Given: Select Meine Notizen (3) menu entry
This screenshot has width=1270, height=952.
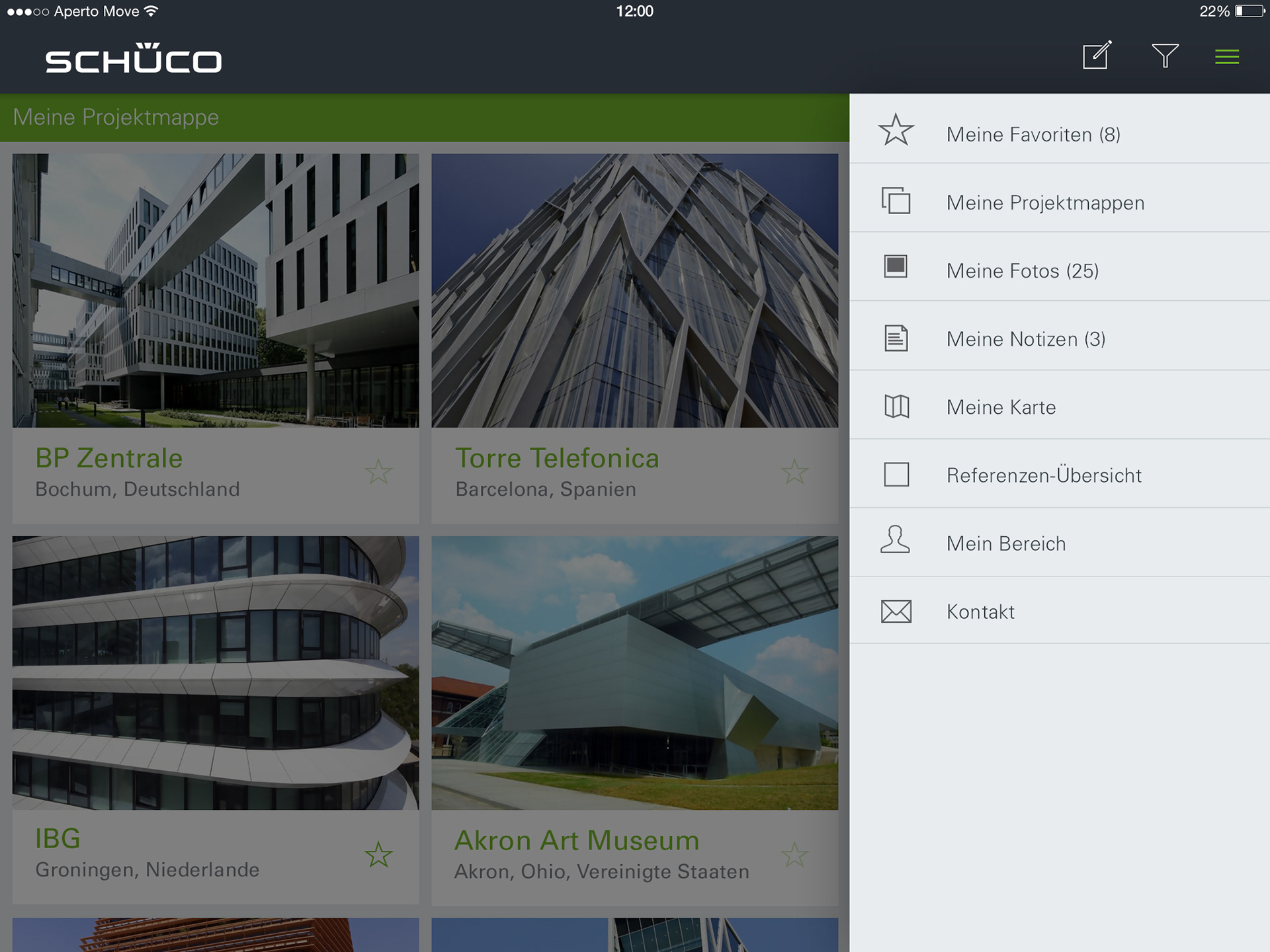Looking at the screenshot, I should click(1060, 336).
